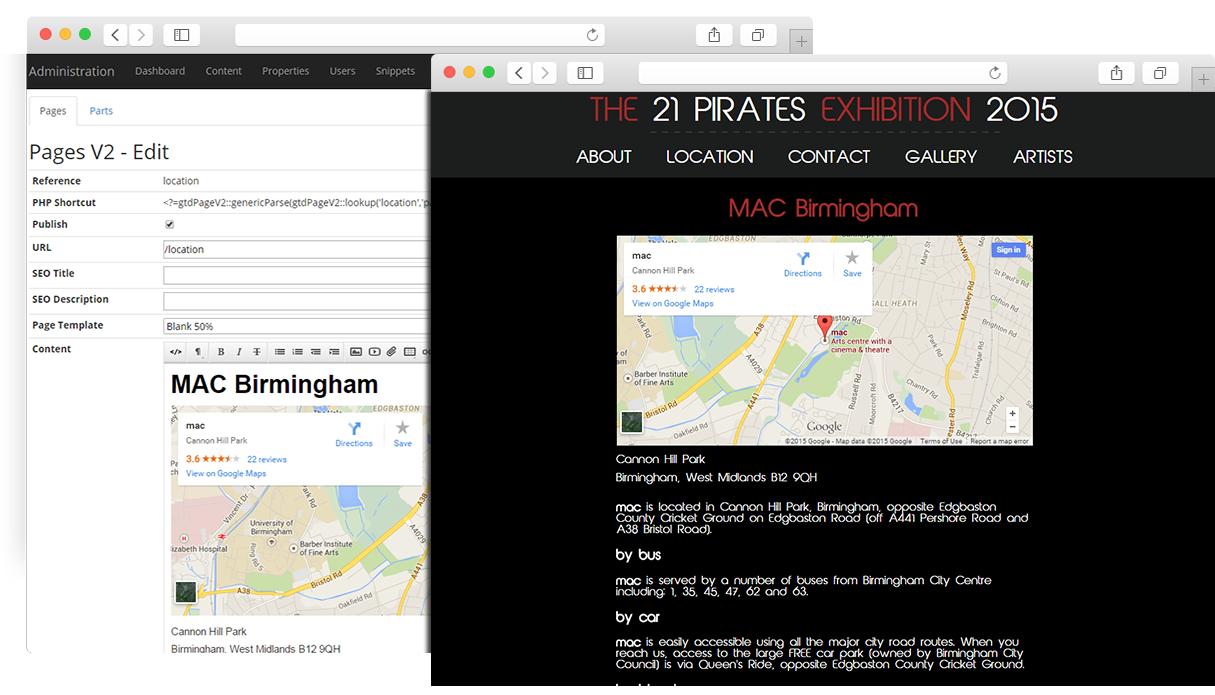Open 22 reviews link on exhibition site map
Screen dimensions: 1215x695
[x=714, y=289]
